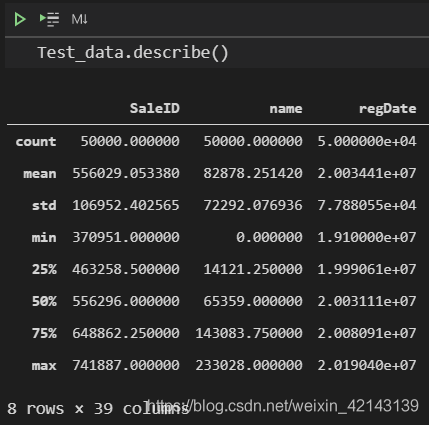
Task: Select the SaleID column header
Action: tap(155, 108)
